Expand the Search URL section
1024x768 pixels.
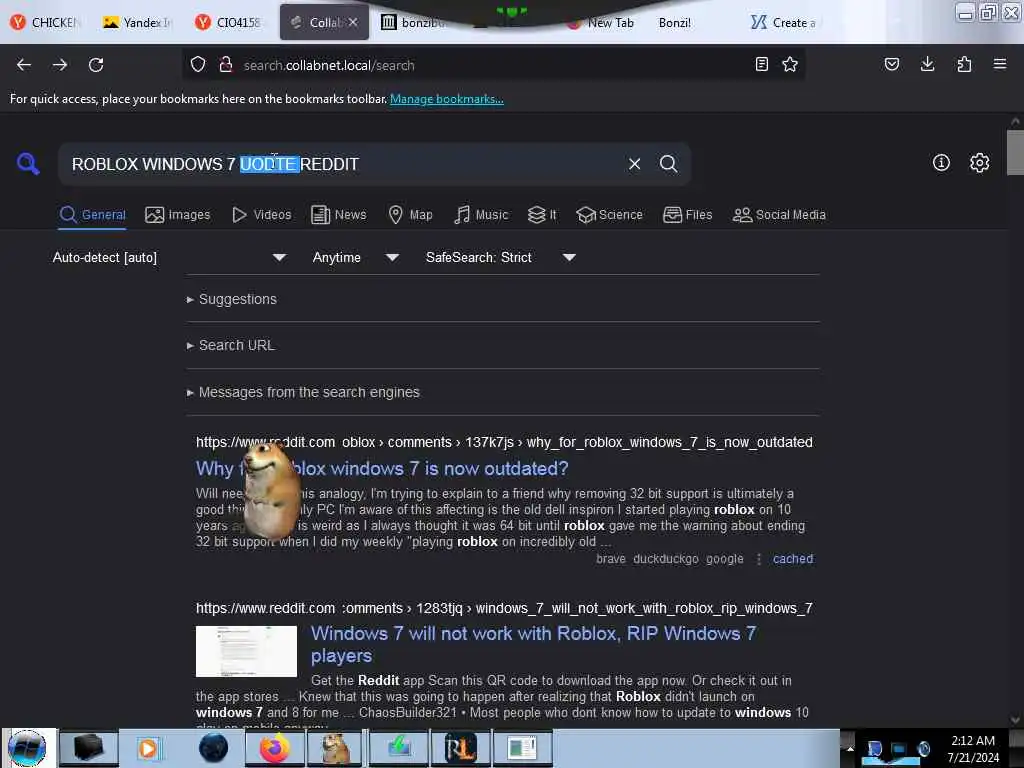pyautogui.click(x=231, y=345)
